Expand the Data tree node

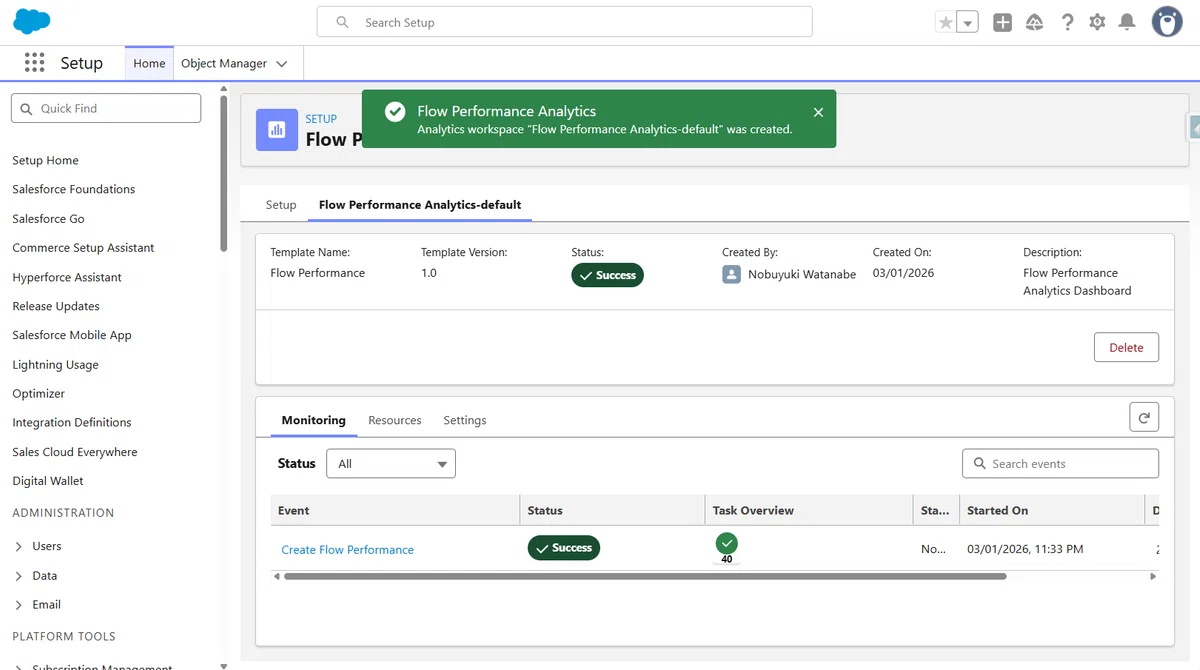pos(19,576)
